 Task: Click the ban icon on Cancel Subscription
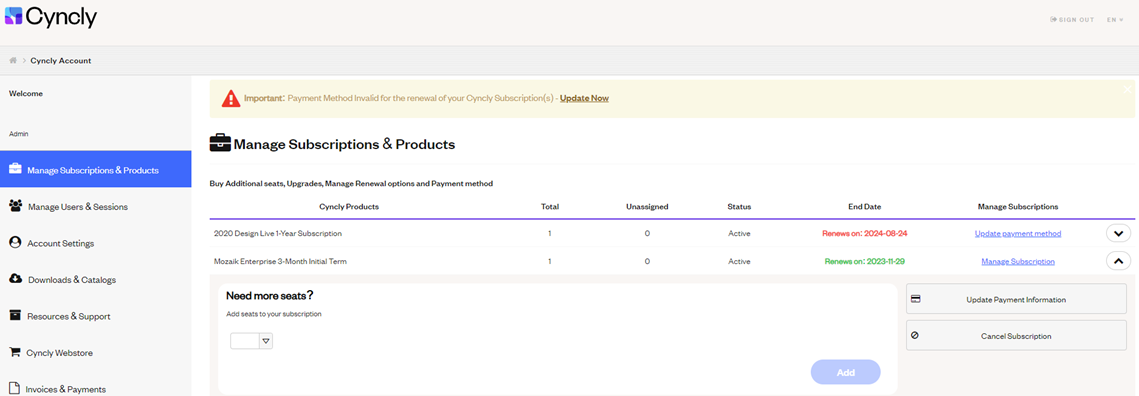coord(915,336)
